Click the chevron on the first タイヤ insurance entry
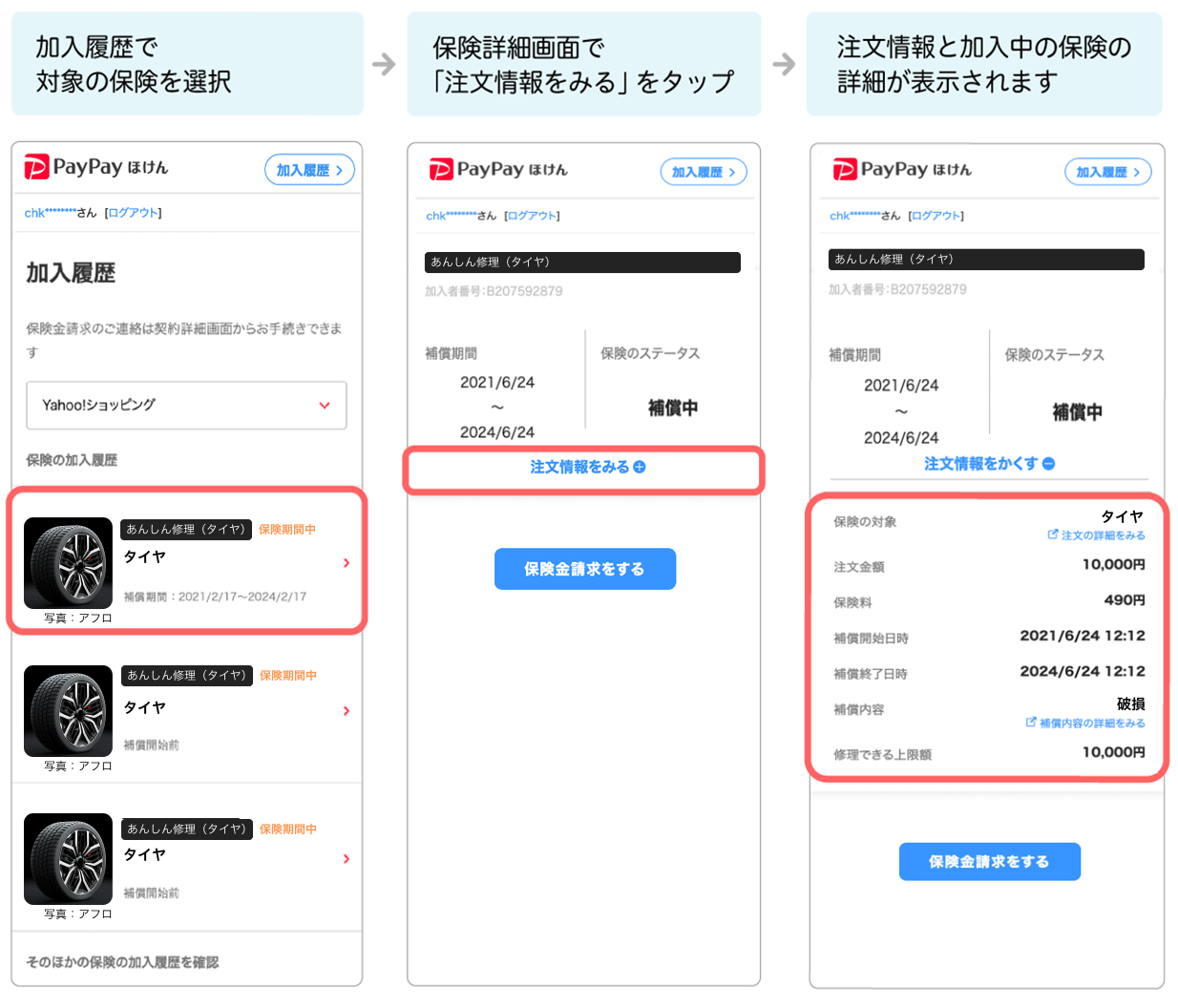The image size is (1178, 1008). point(347,563)
